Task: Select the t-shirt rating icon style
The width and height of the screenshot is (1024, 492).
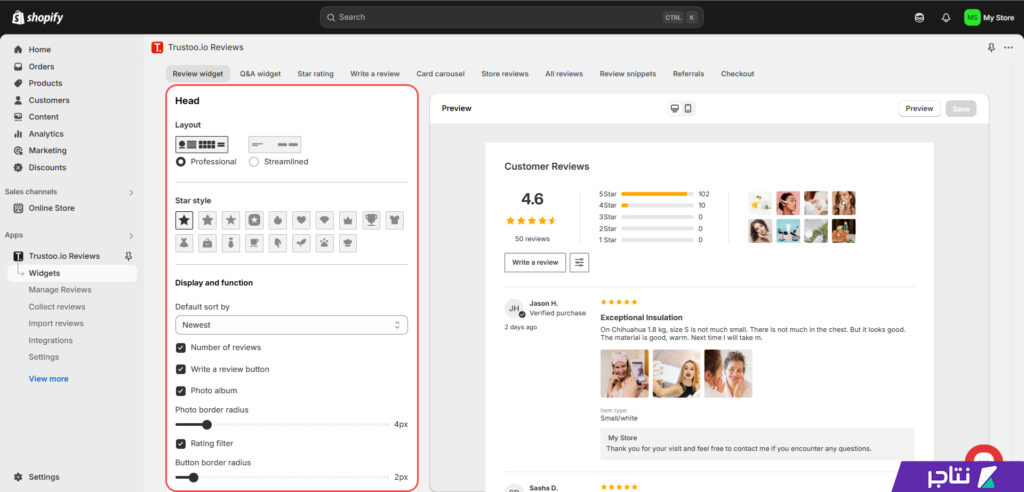Action: (394, 220)
